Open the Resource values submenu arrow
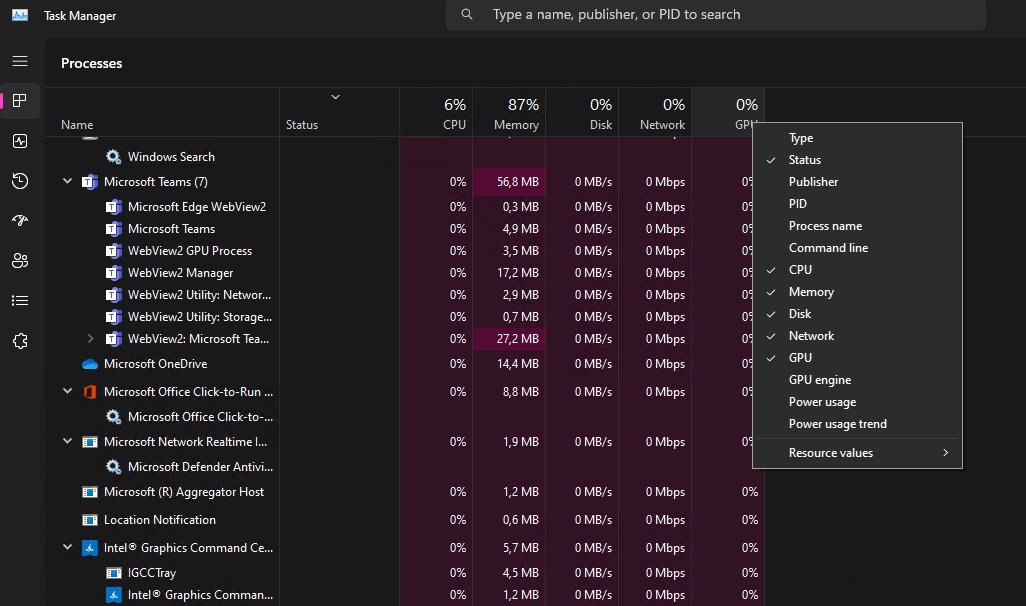This screenshot has height=606, width=1026. coord(946,453)
